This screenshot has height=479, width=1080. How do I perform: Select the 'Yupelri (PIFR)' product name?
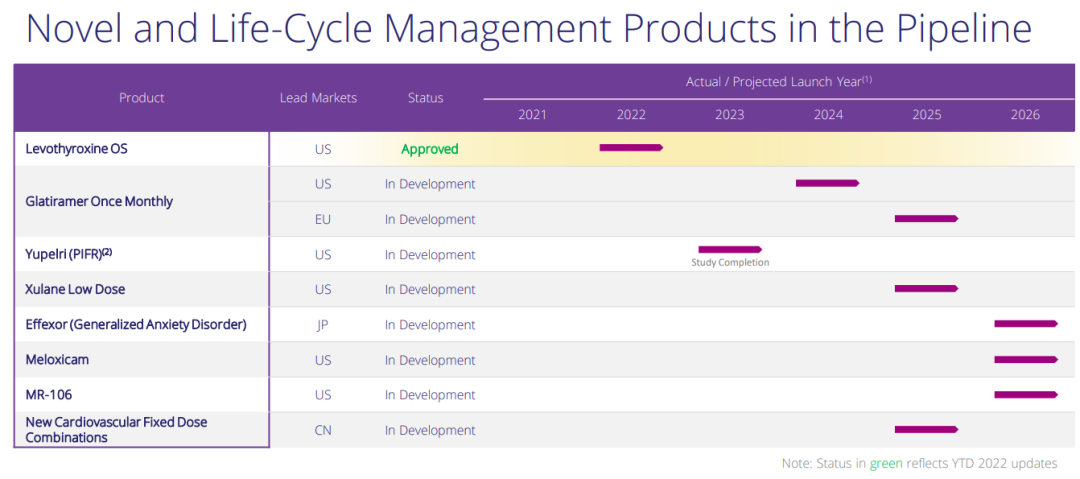click(68, 254)
